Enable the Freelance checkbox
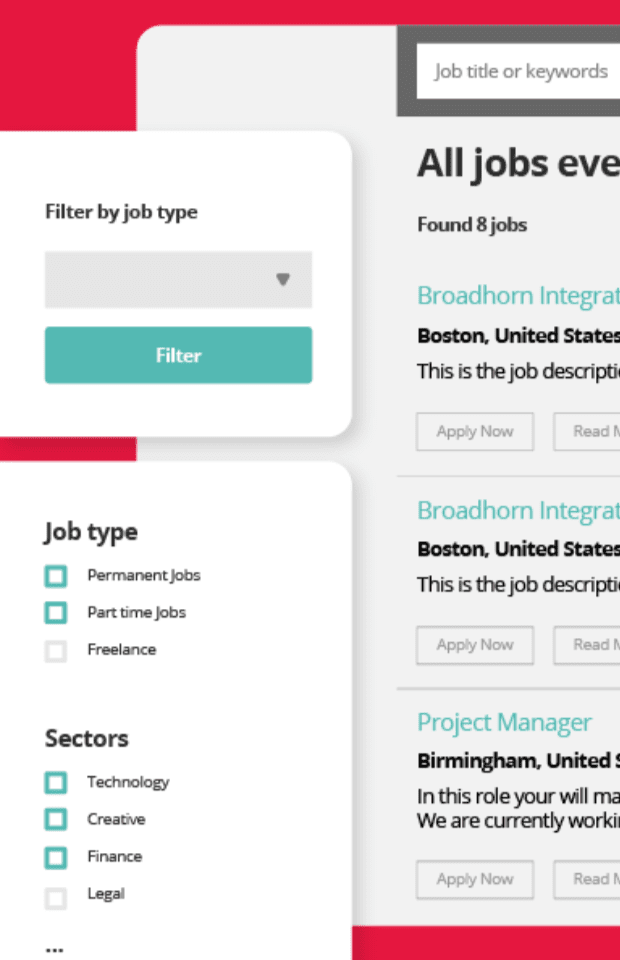The image size is (620, 960). click(x=56, y=650)
